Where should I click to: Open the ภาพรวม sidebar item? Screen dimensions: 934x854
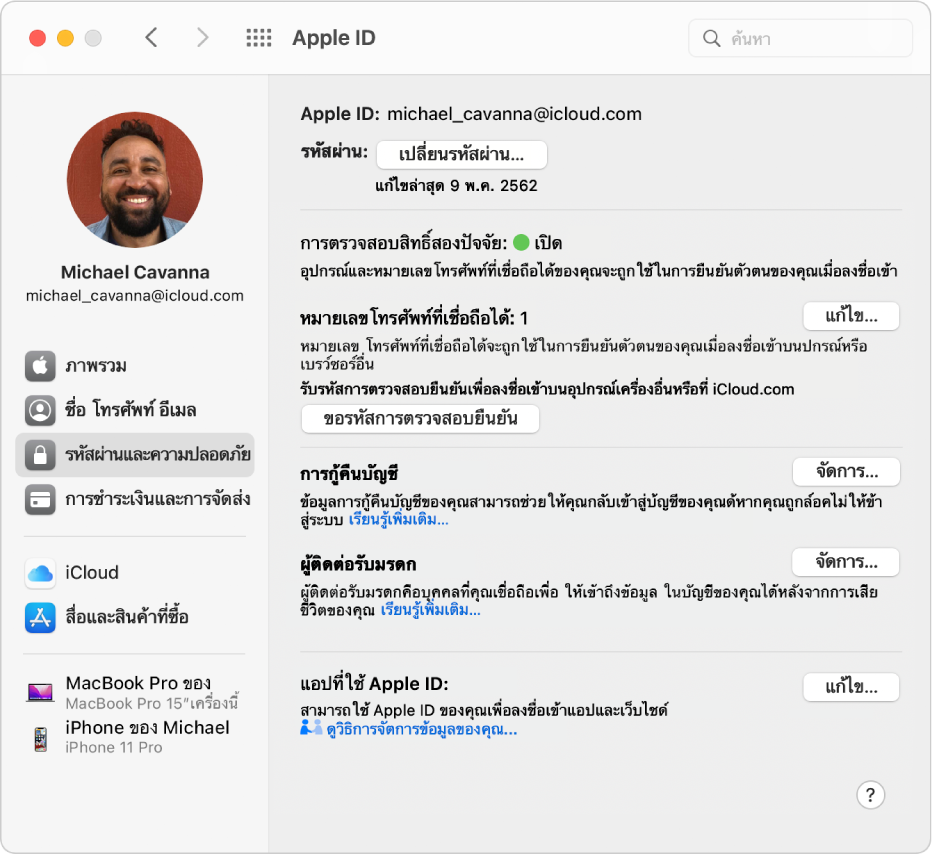click(x=135, y=366)
